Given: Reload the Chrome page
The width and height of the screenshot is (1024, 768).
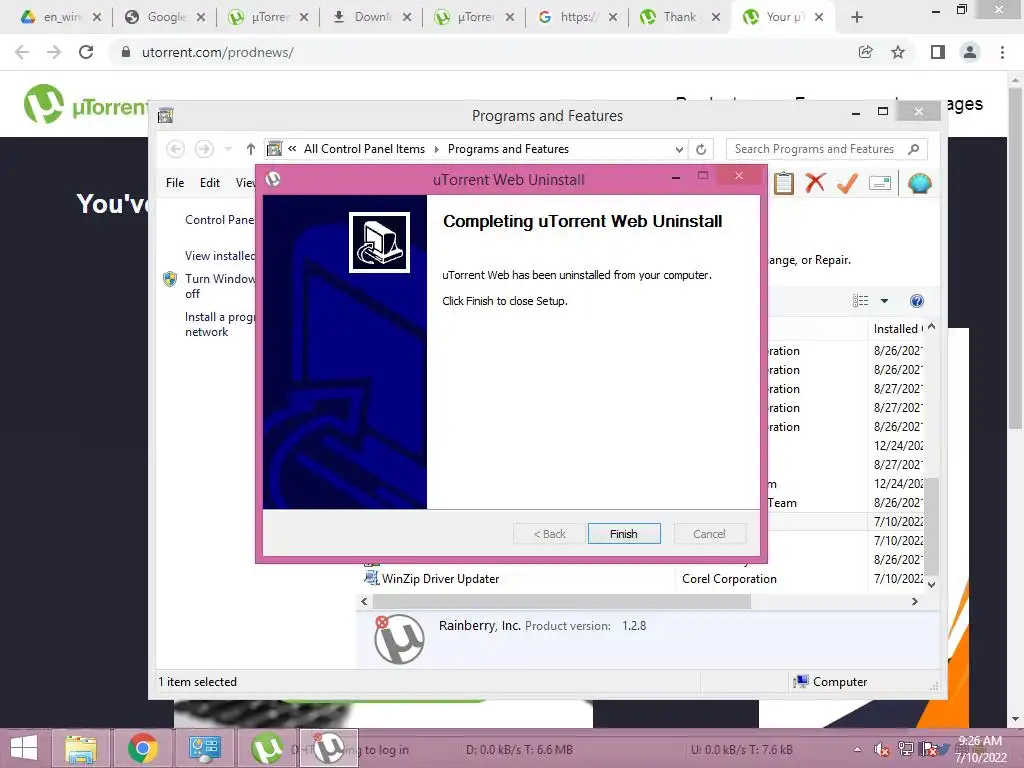Looking at the screenshot, I should point(86,52).
